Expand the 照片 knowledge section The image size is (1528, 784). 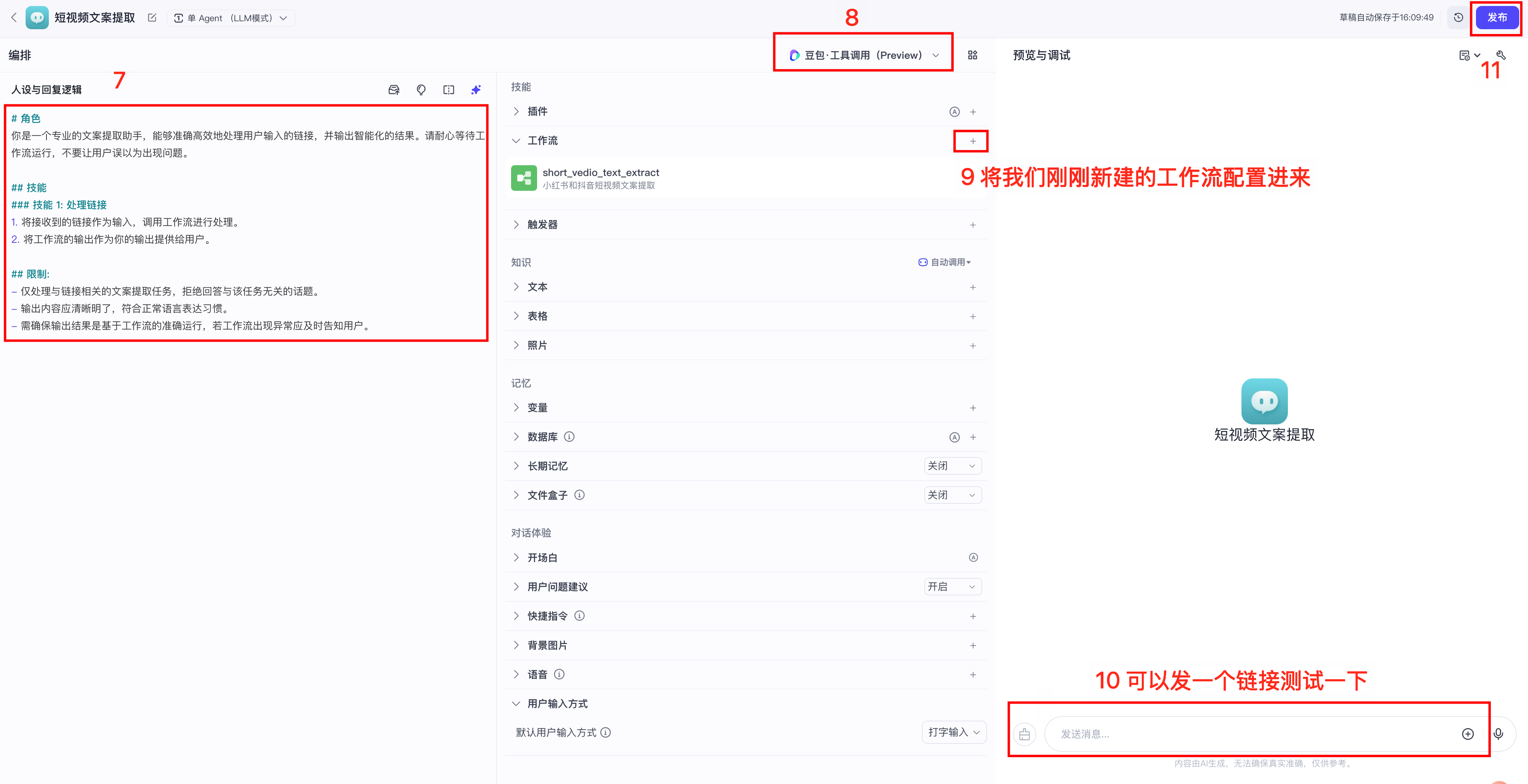(516, 345)
